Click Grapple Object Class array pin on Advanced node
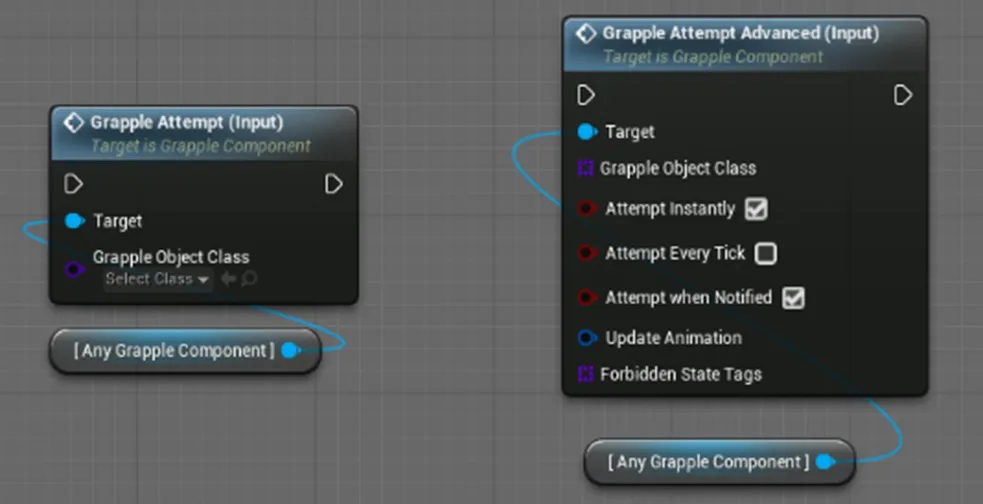Viewport: 983px width, 504px height. click(x=585, y=168)
